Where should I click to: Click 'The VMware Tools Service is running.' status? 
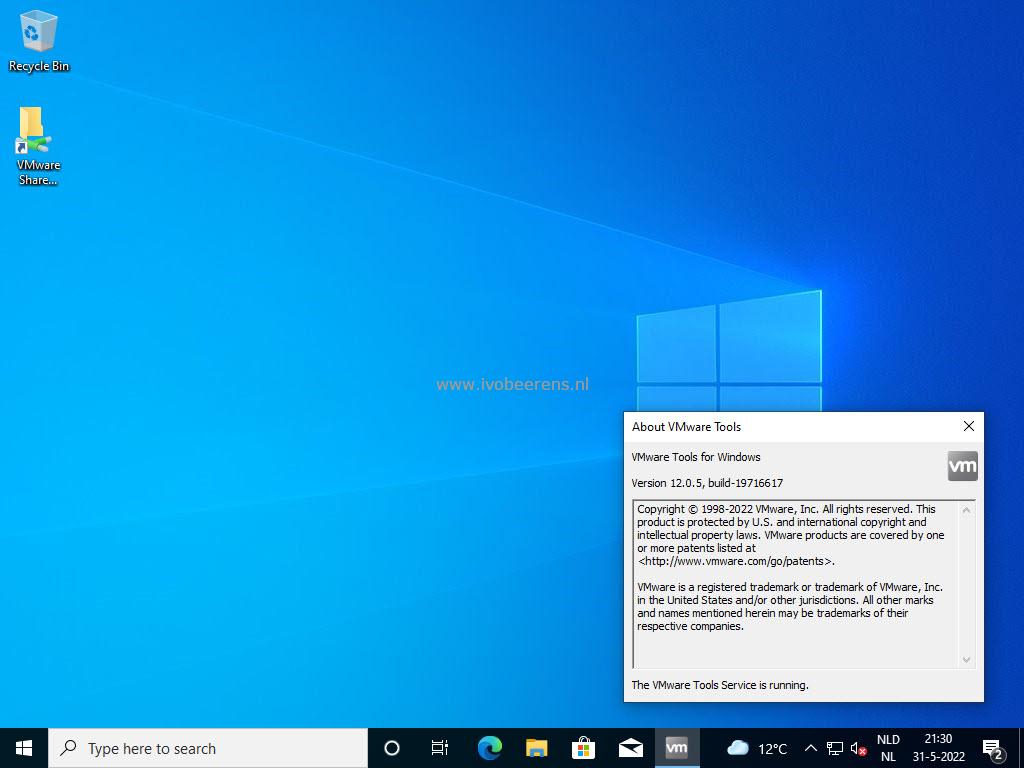tap(720, 685)
